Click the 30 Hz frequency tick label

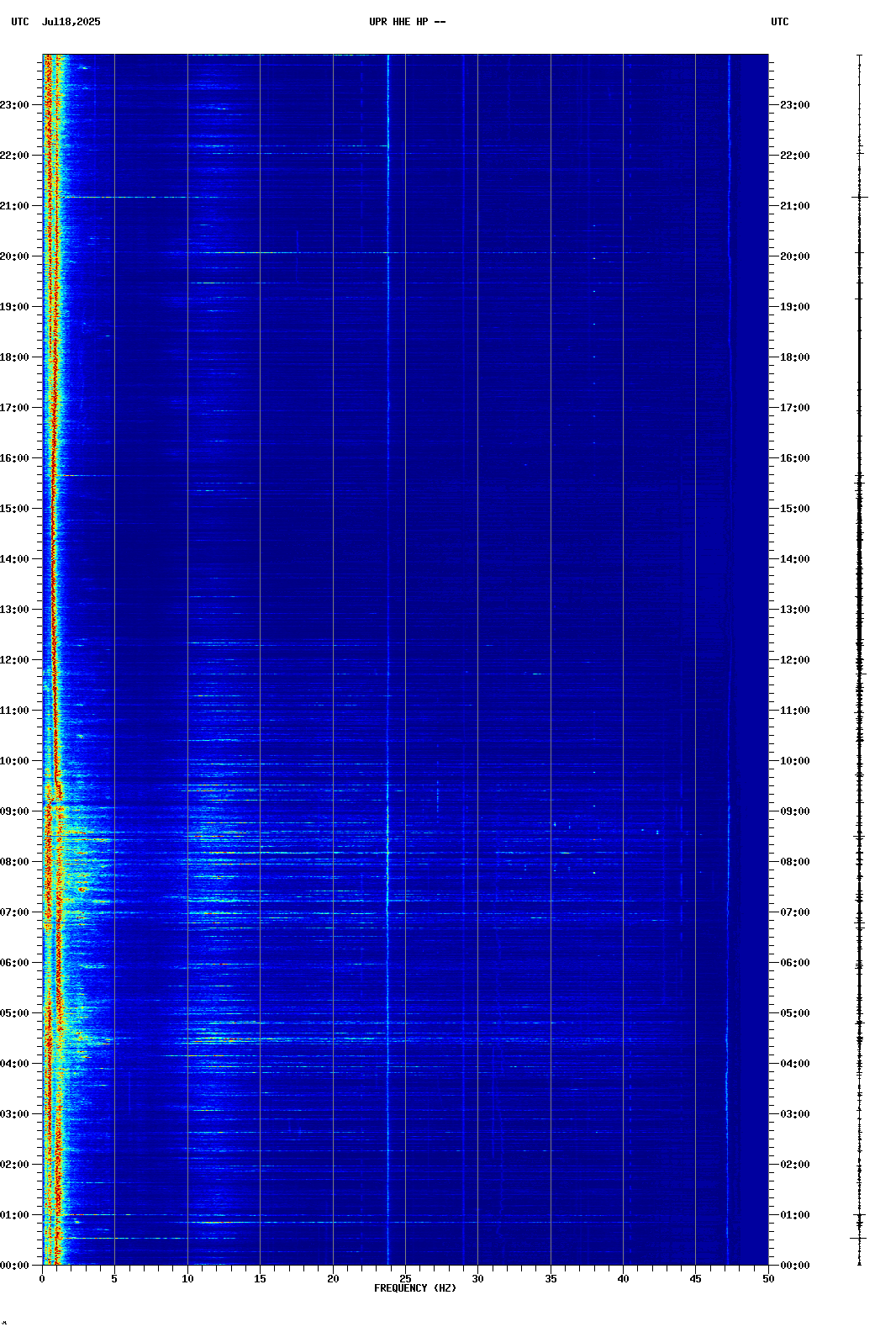(x=477, y=1279)
